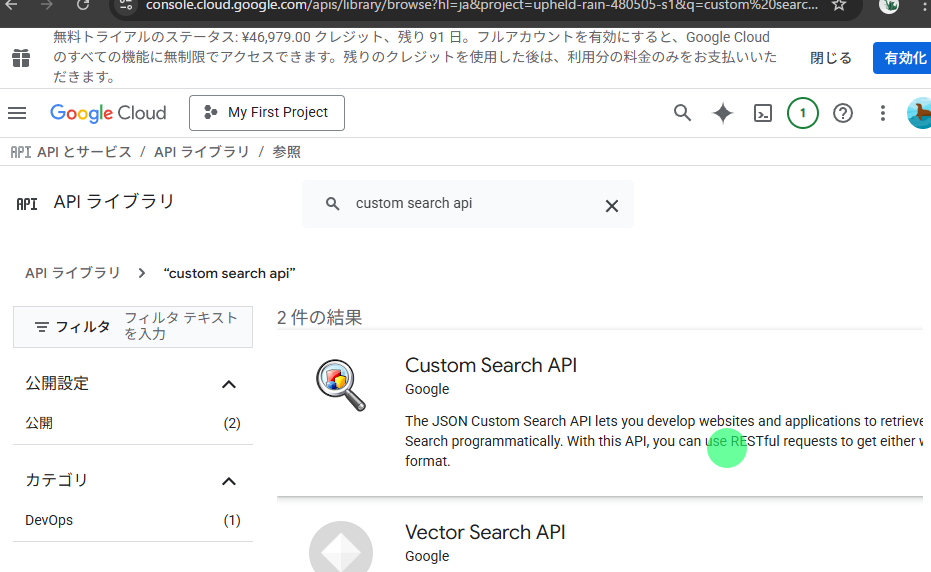Click the gift icon in trial banner
This screenshot has width=931, height=572.
[21, 58]
